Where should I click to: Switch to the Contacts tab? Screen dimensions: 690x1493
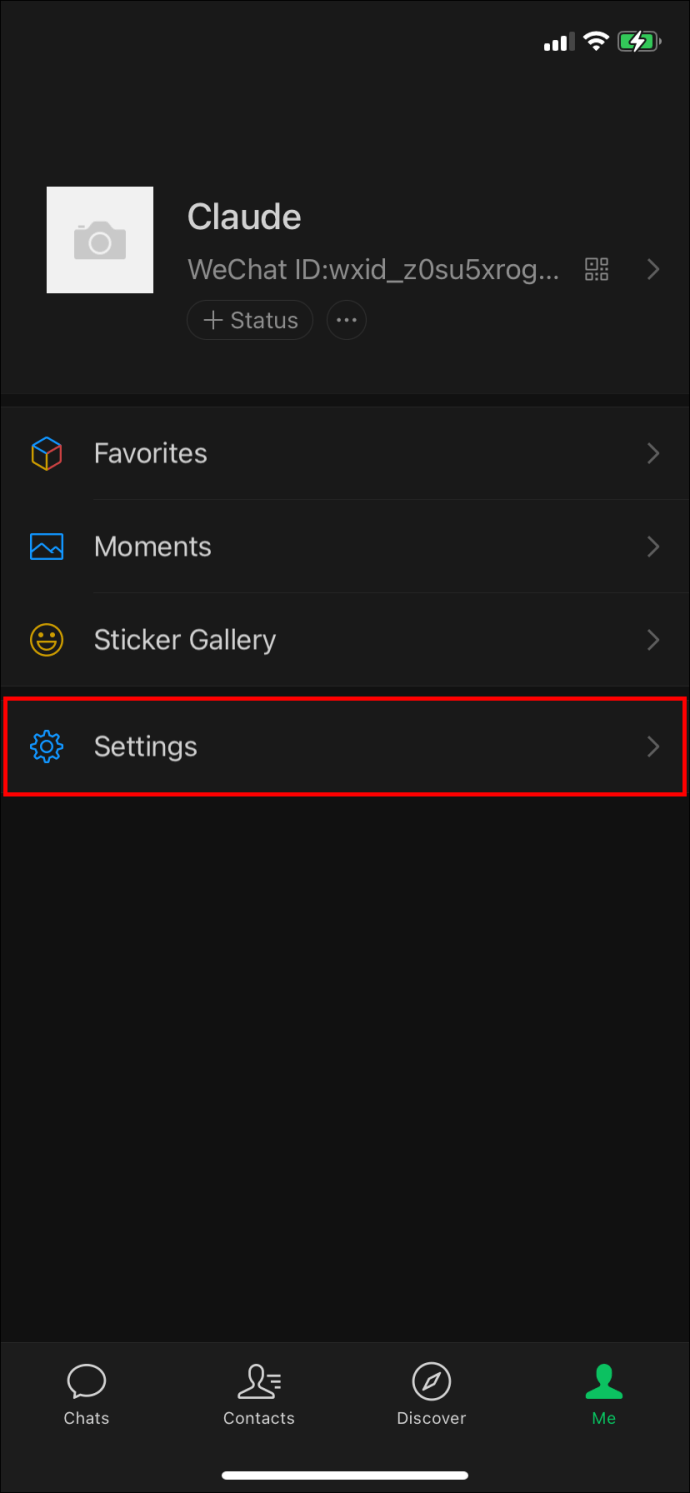259,1395
